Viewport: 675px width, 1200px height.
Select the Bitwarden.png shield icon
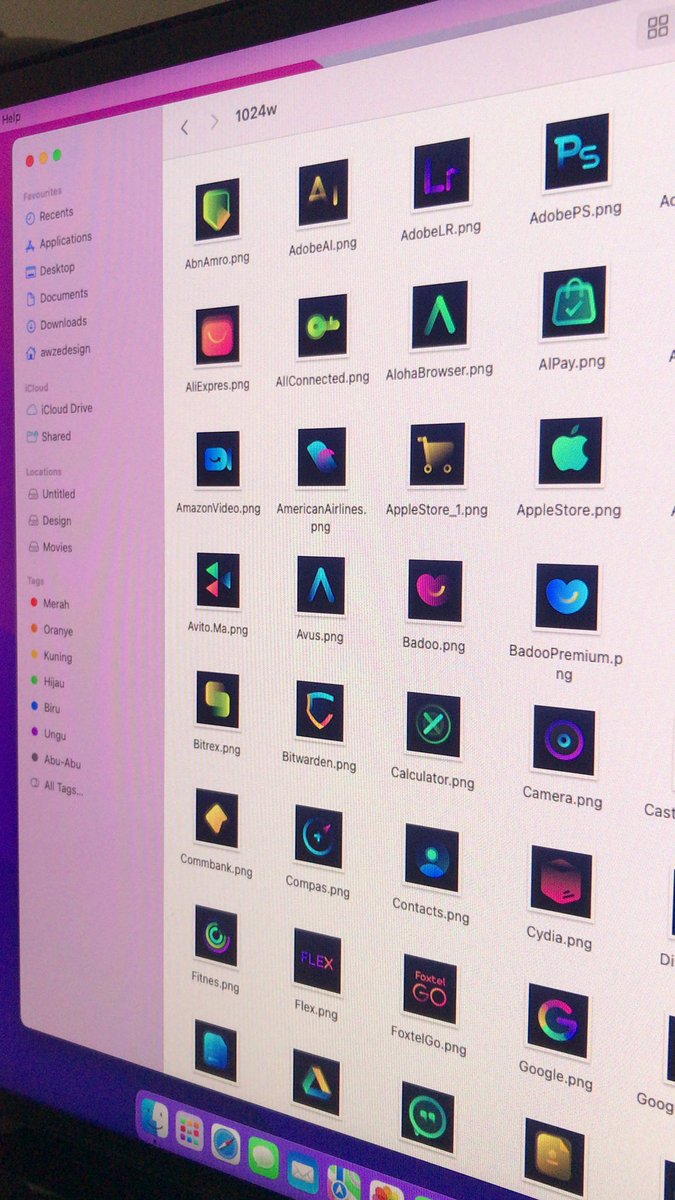click(x=319, y=711)
